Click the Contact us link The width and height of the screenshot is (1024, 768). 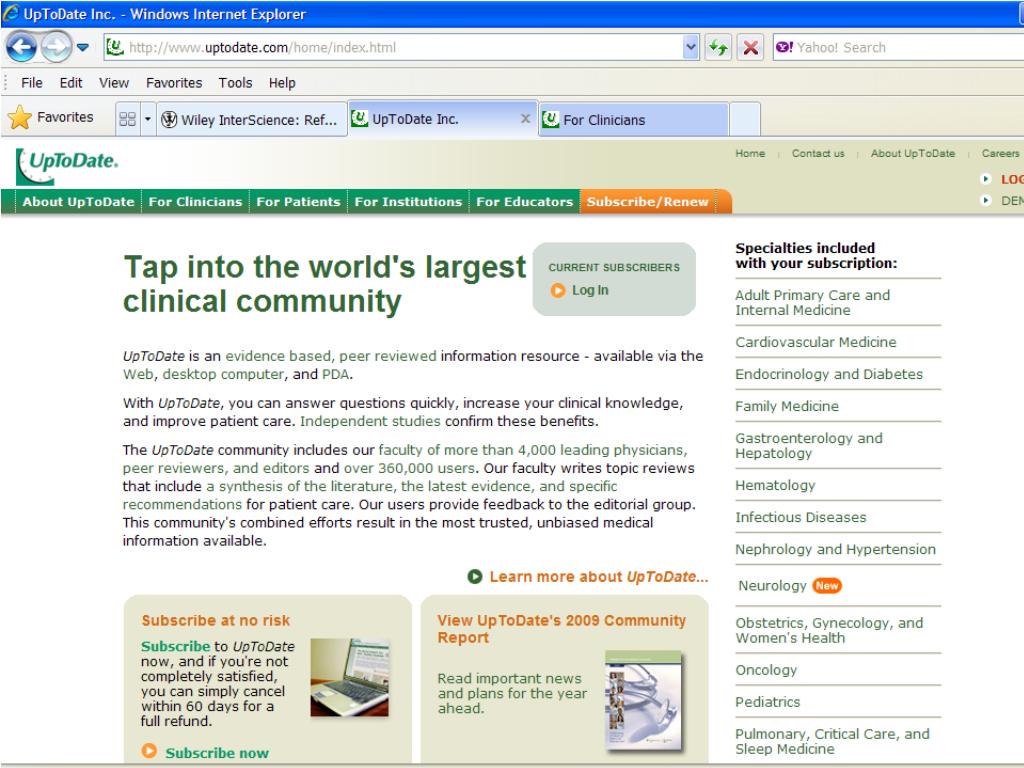tap(818, 153)
